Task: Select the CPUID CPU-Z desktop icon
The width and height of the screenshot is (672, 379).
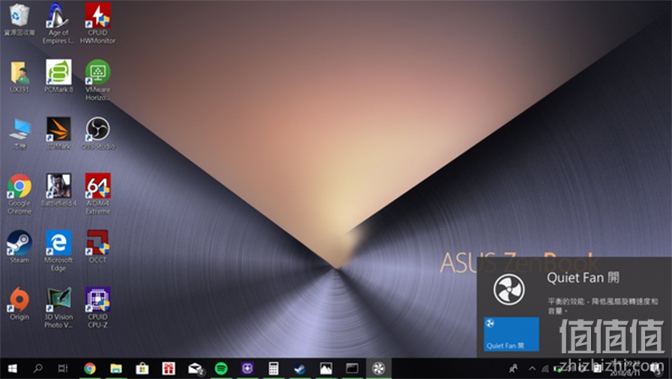Action: pos(98,308)
